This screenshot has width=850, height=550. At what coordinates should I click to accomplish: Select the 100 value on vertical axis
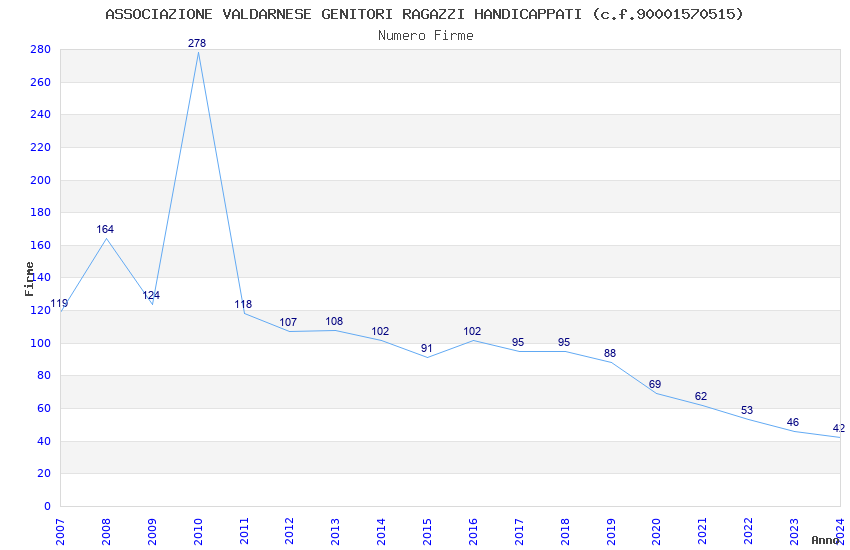[41, 344]
